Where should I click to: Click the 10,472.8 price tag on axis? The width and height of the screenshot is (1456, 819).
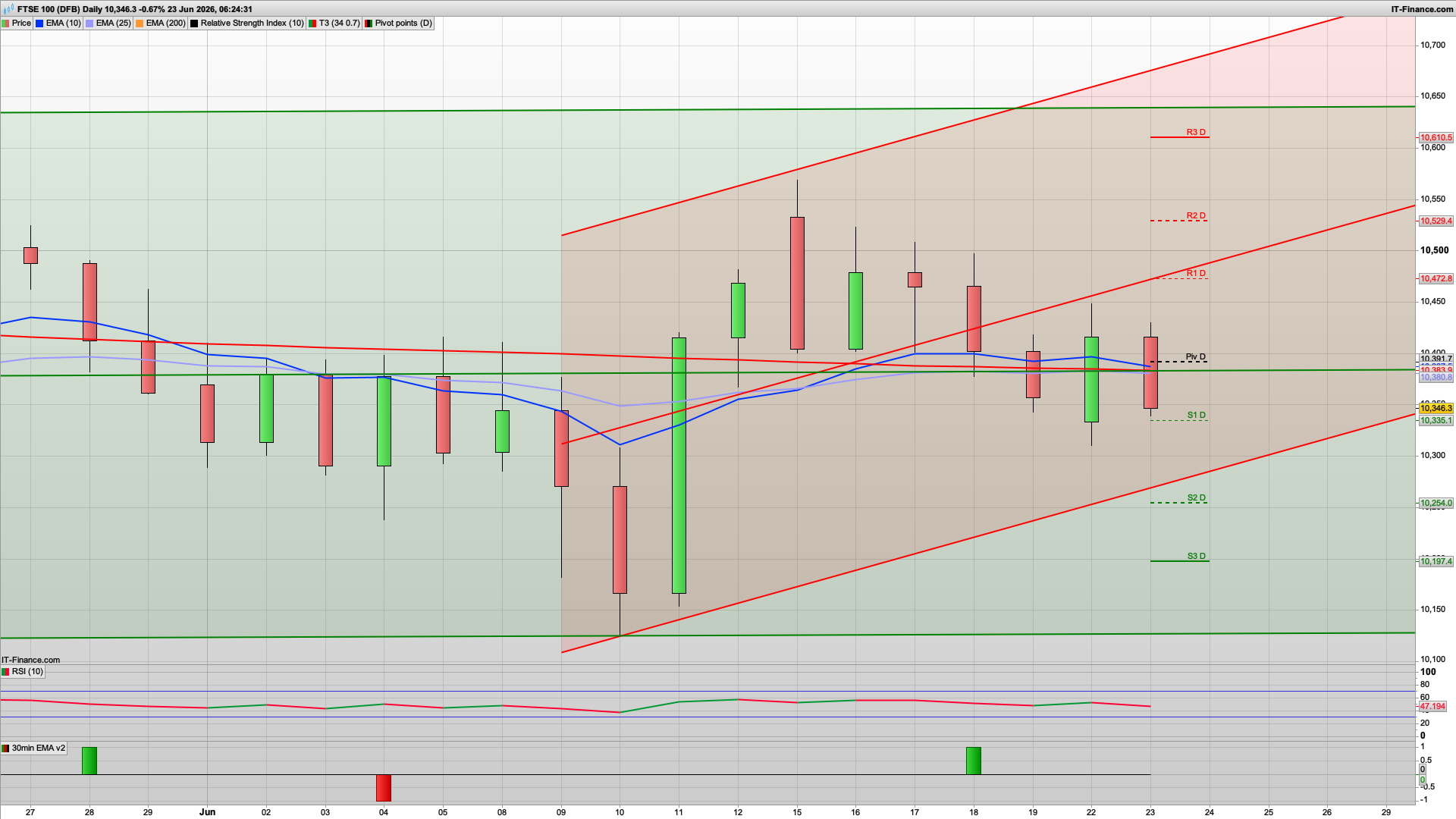click(x=1436, y=279)
